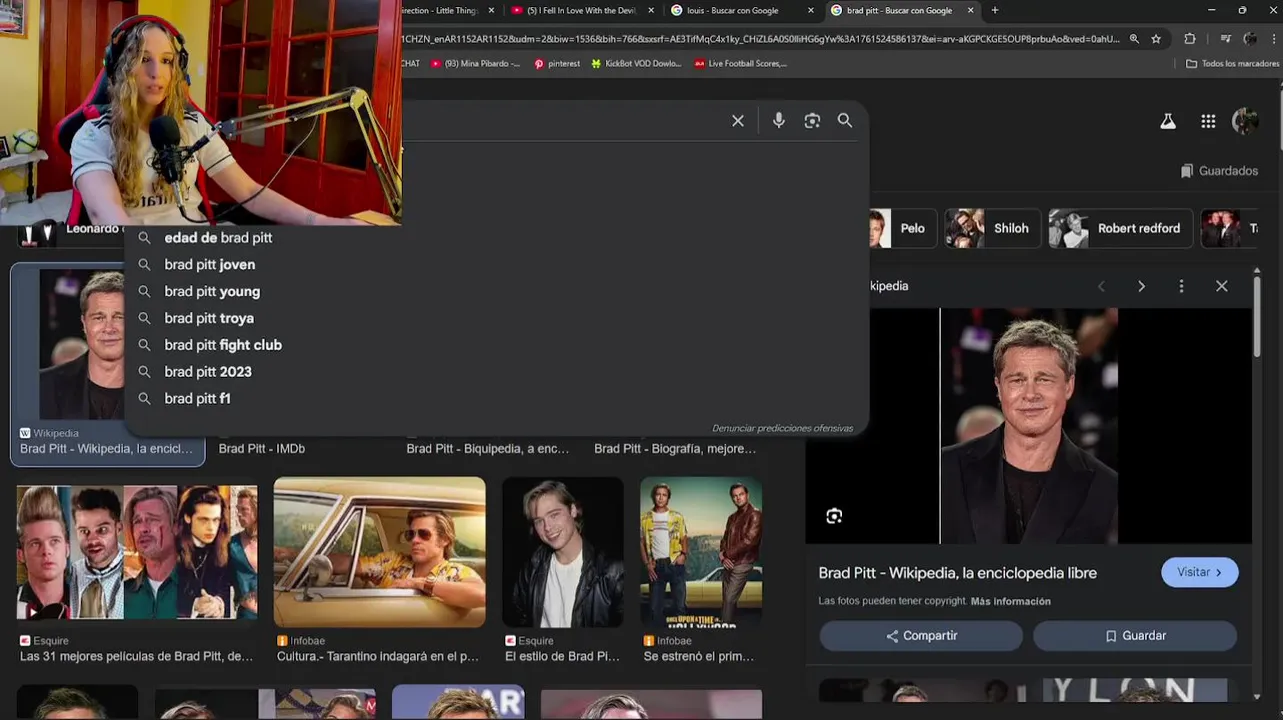Open a new browser tab

point(994,11)
